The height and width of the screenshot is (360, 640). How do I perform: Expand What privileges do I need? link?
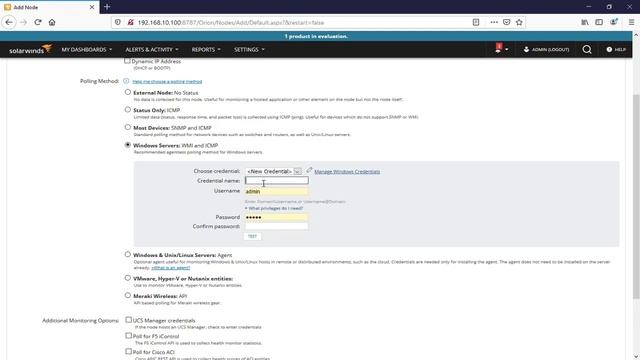(x=274, y=208)
